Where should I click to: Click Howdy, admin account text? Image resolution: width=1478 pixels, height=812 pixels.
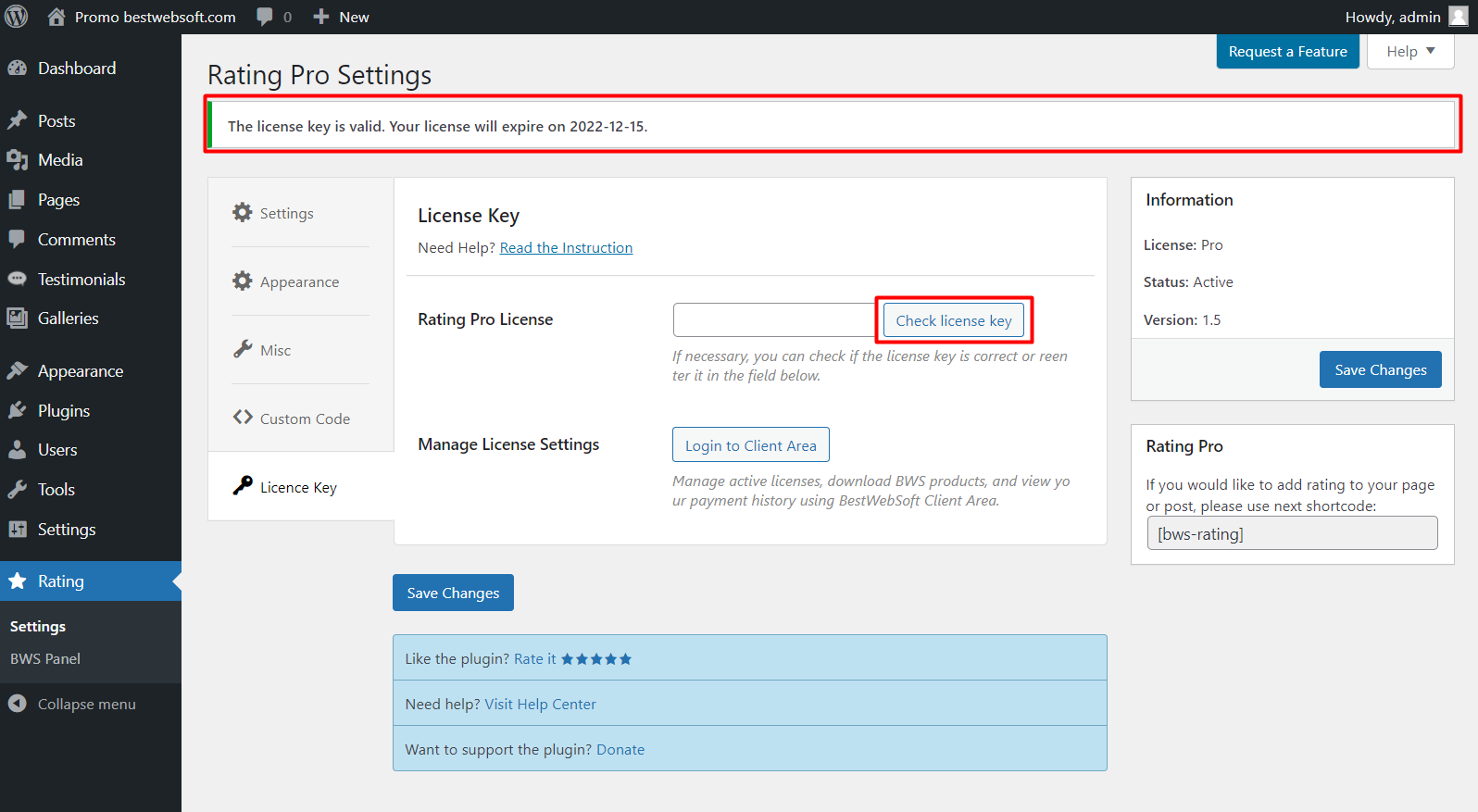(x=1393, y=17)
